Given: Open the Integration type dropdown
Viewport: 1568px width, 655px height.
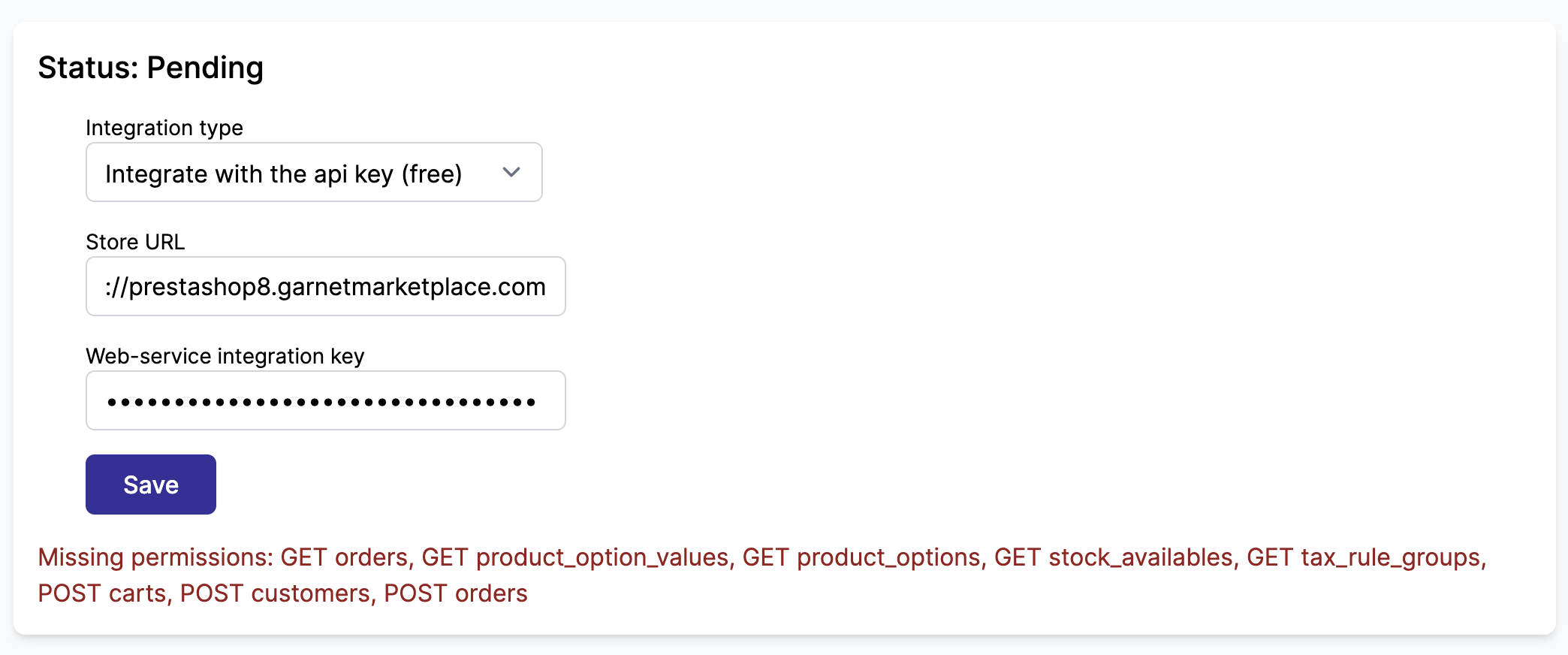Looking at the screenshot, I should 314,172.
